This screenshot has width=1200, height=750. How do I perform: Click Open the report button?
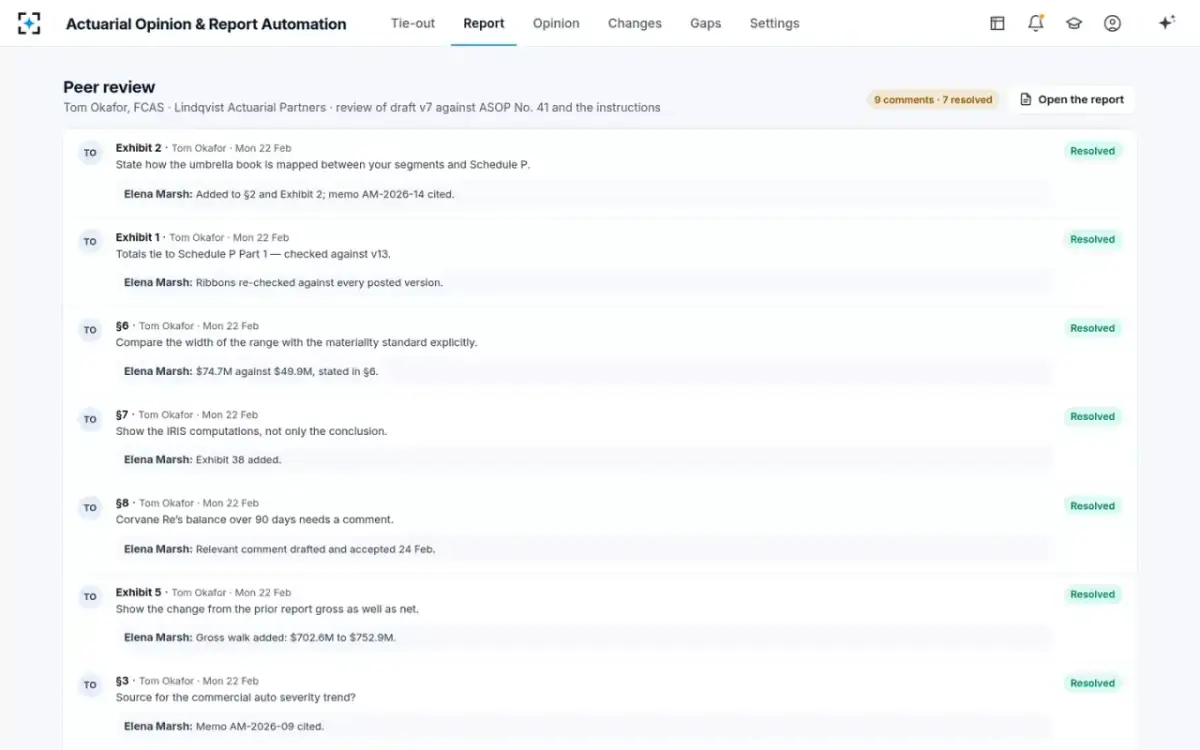pos(1072,99)
